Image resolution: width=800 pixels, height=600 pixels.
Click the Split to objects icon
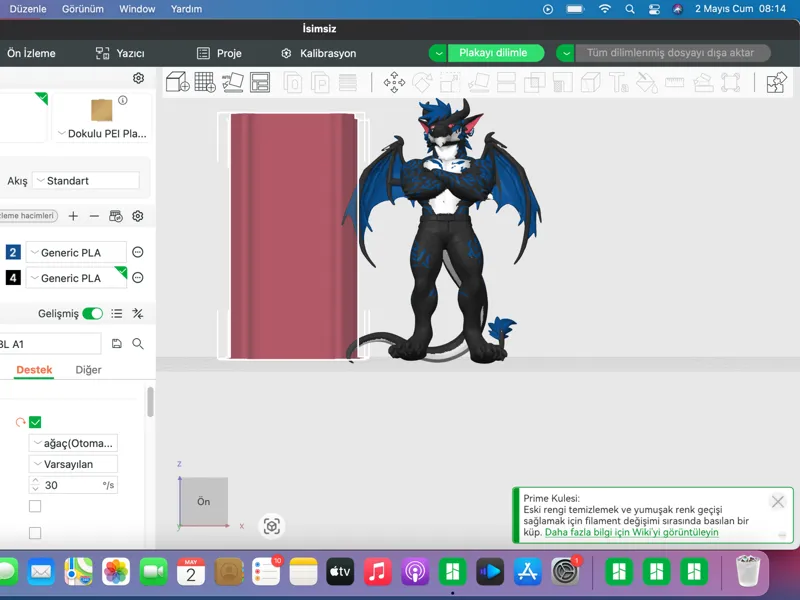click(293, 82)
